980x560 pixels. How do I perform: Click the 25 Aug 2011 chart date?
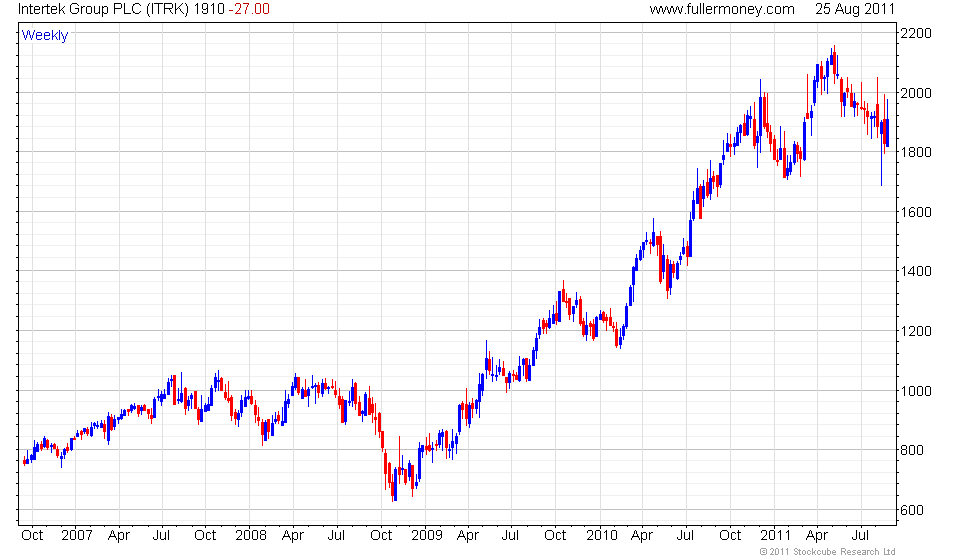[855, 9]
